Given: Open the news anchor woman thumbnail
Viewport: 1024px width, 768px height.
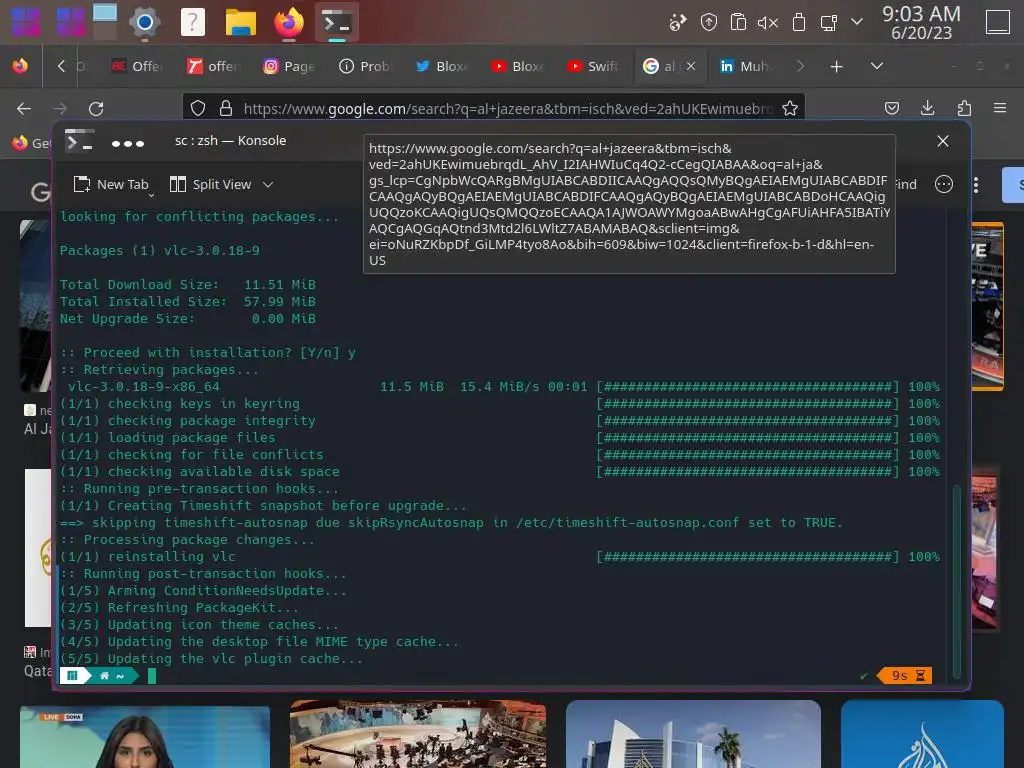Looking at the screenshot, I should (x=145, y=737).
